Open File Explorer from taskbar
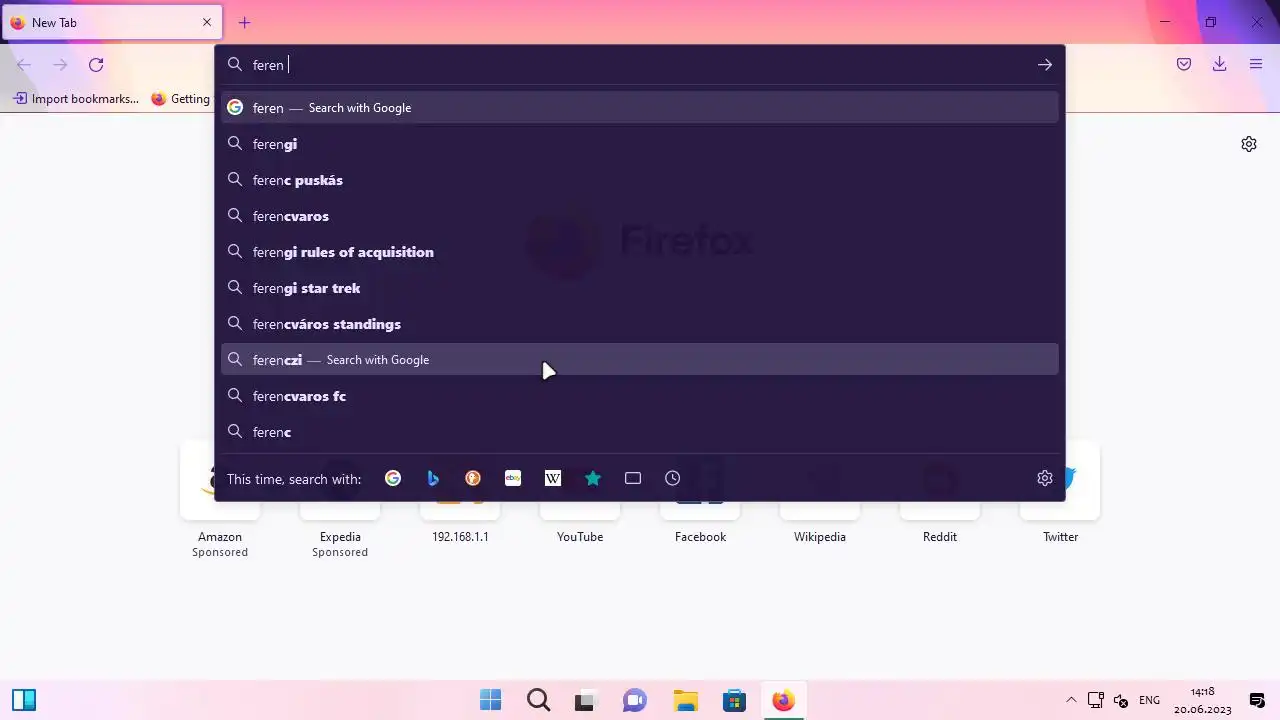This screenshot has width=1280, height=720. click(x=685, y=700)
